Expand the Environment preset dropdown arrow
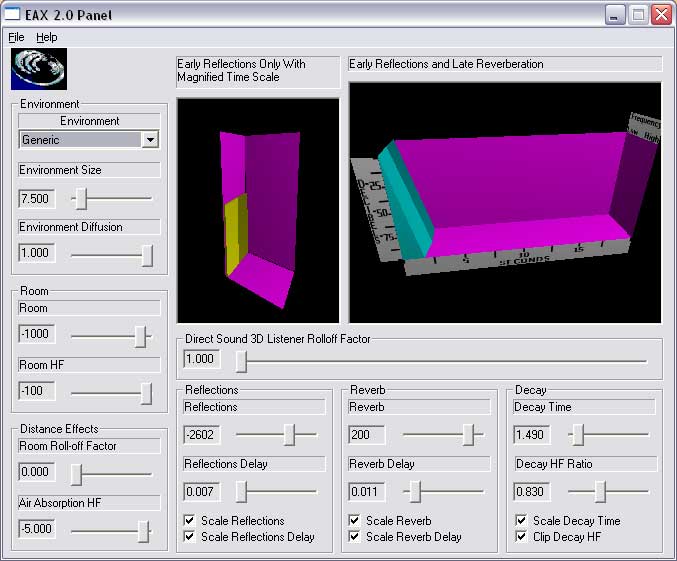The image size is (677, 561). coord(150,139)
